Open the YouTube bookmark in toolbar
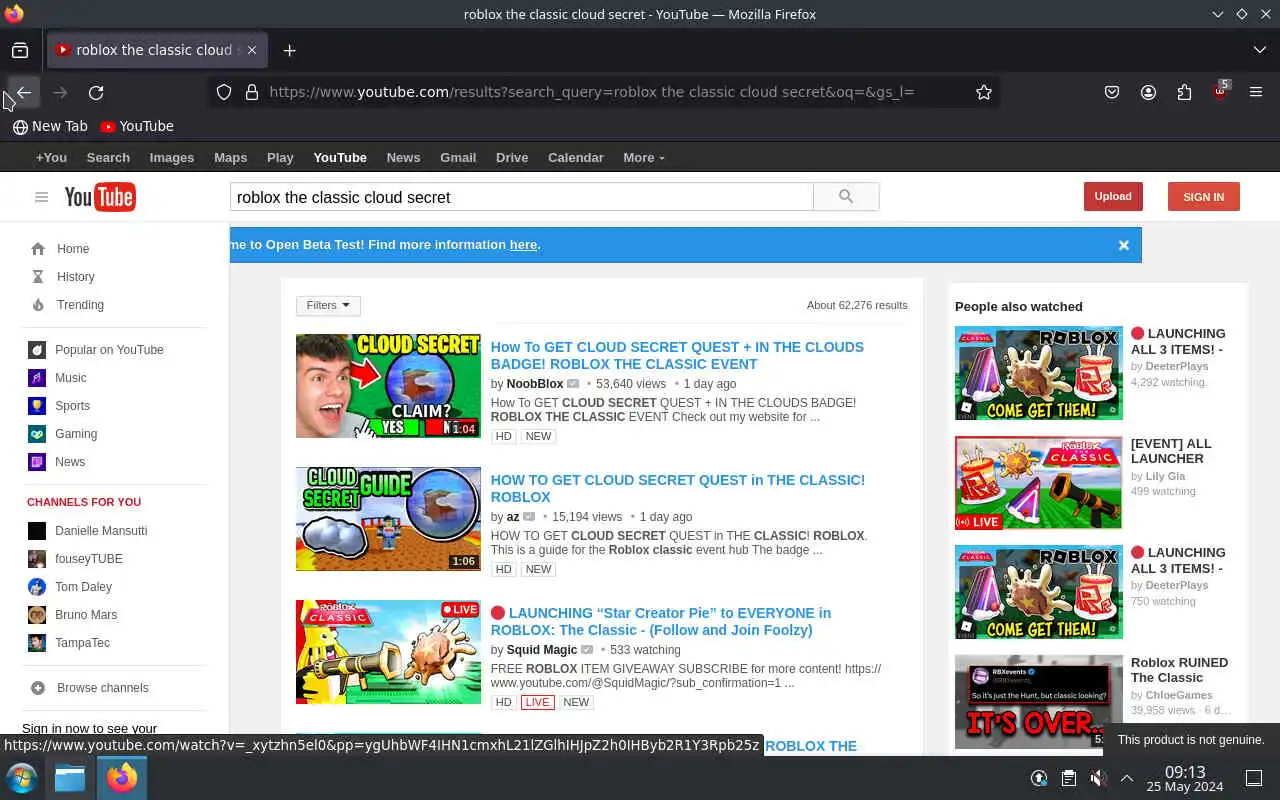 [137, 126]
